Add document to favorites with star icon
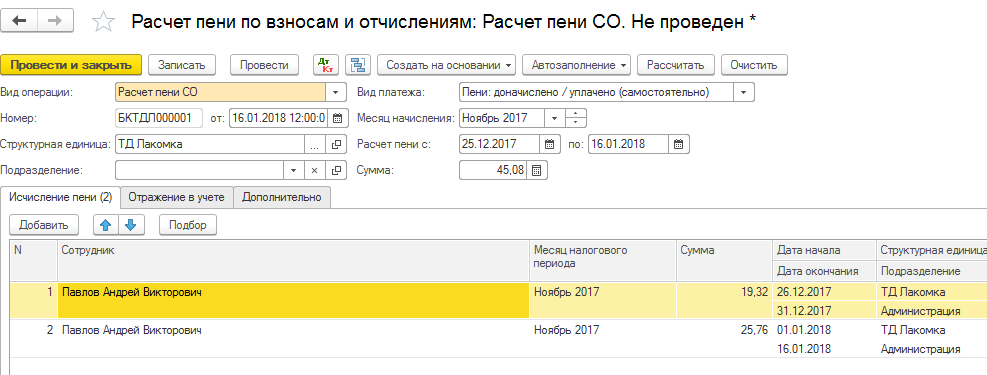 [103, 22]
